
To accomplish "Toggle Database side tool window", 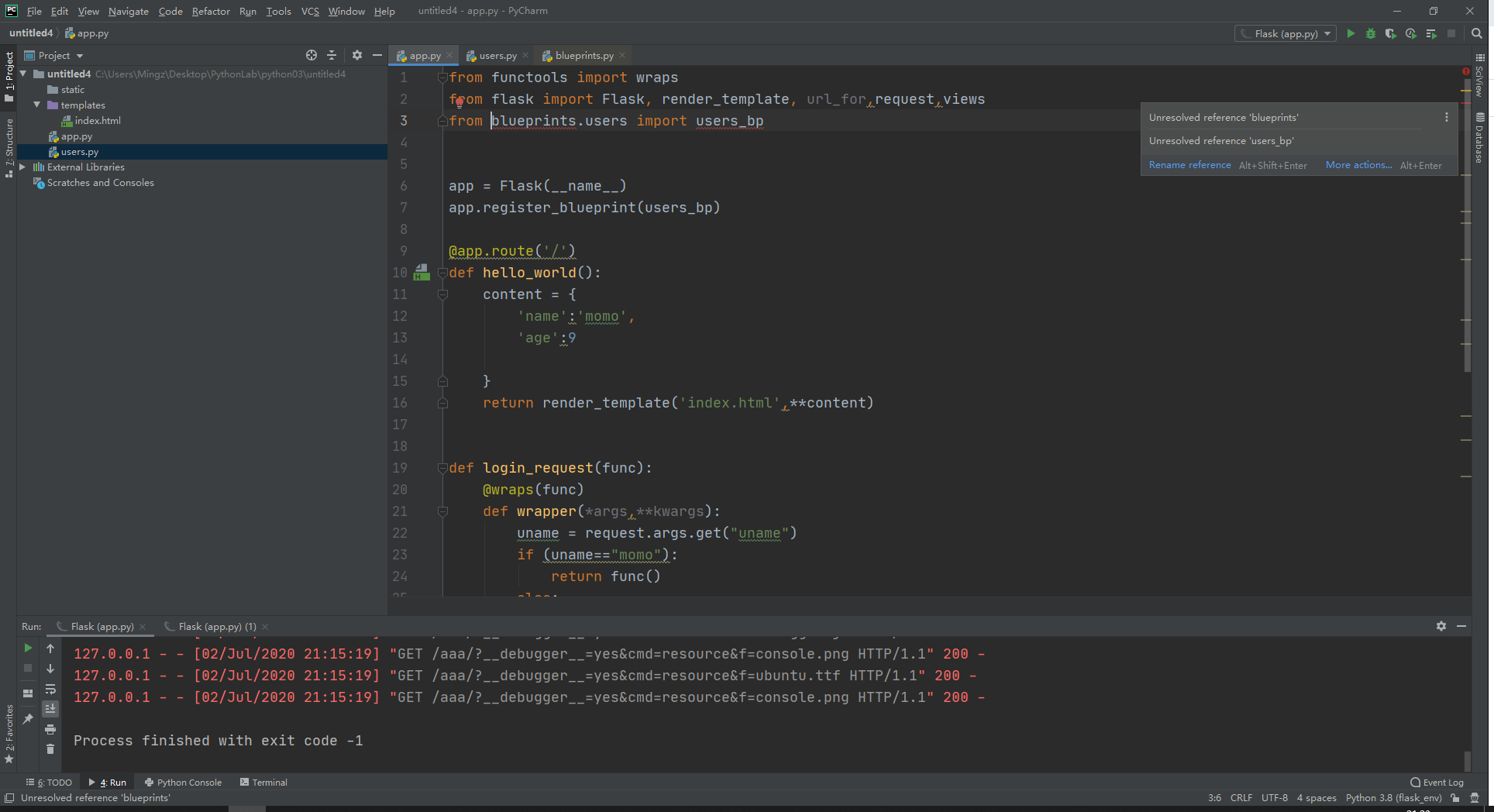I will pos(1479,138).
